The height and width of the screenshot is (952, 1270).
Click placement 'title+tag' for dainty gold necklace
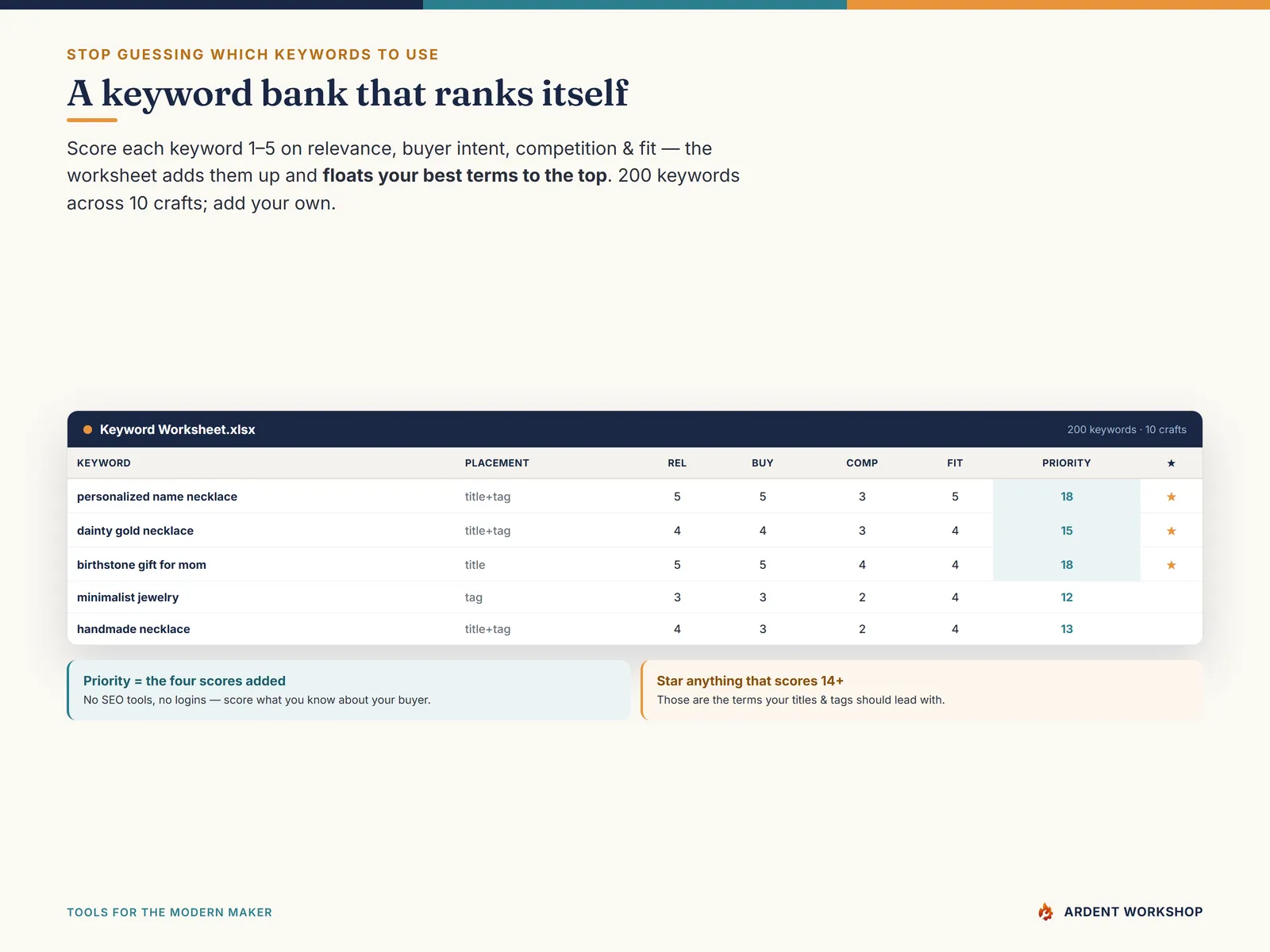click(487, 531)
